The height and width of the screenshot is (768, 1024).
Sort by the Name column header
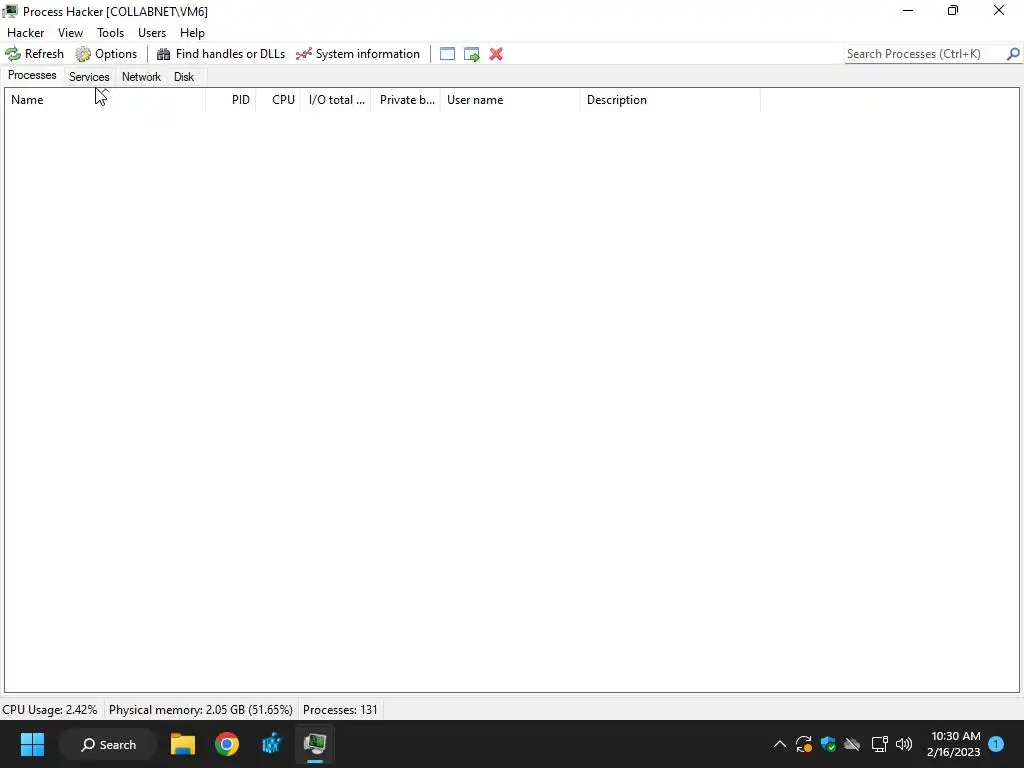click(x=105, y=100)
